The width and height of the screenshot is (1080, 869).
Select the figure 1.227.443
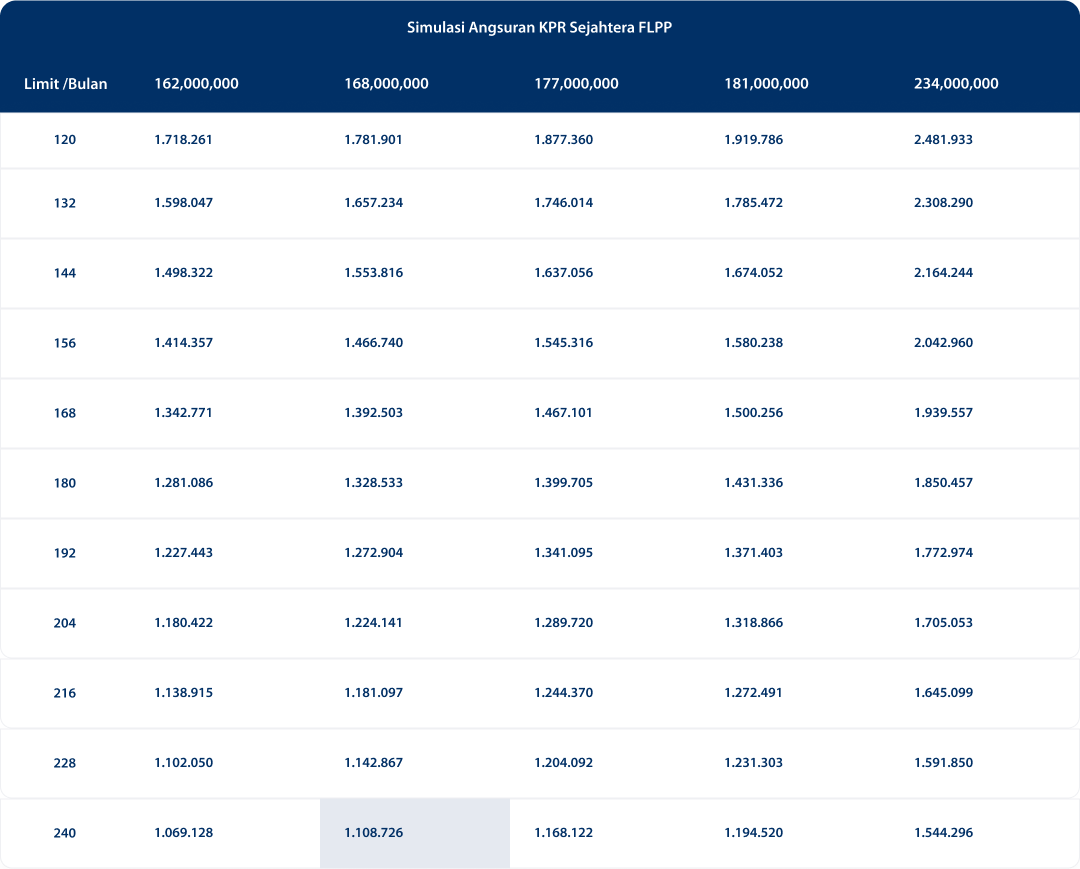183,553
